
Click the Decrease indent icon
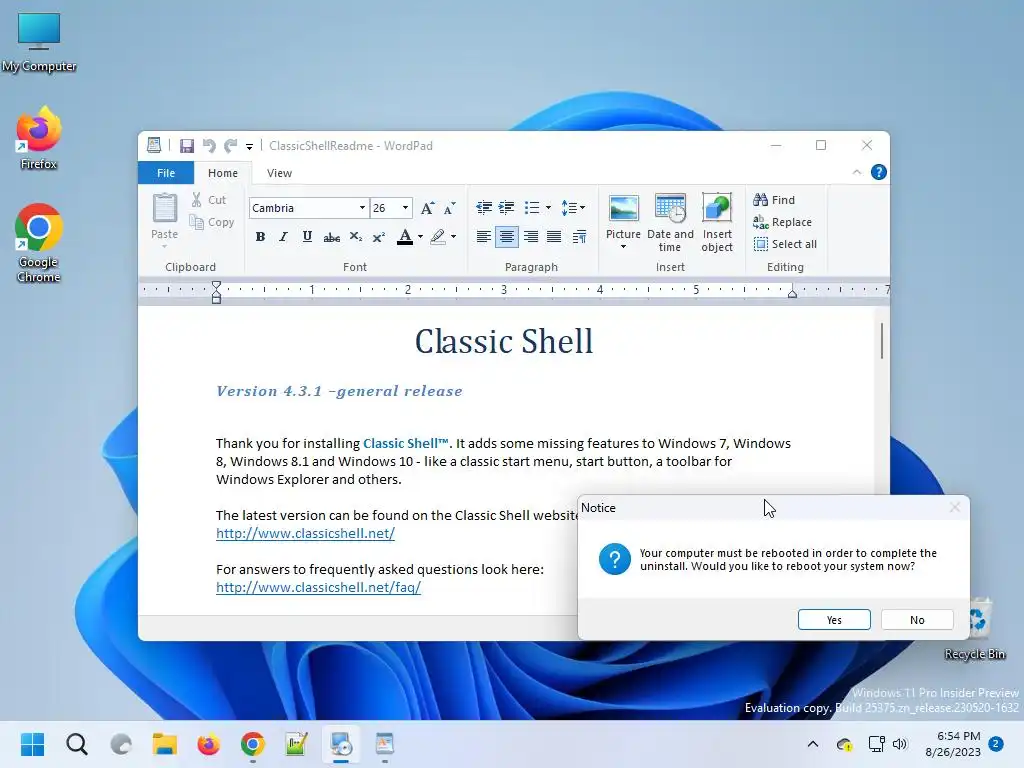point(484,208)
